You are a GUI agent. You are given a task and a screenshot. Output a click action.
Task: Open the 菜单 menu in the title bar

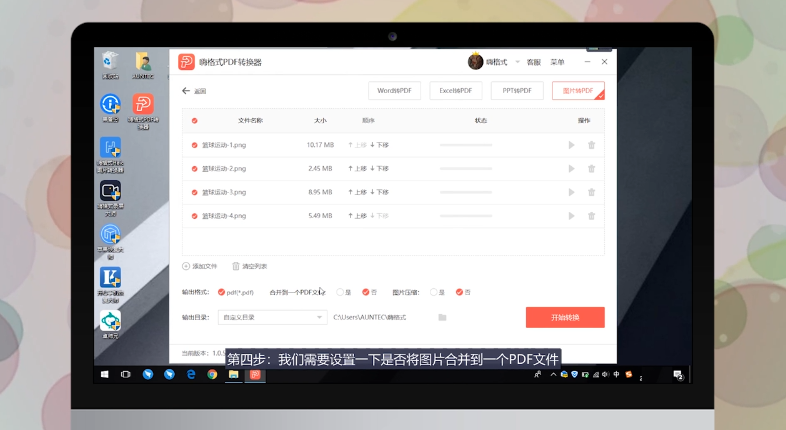pyautogui.click(x=557, y=62)
